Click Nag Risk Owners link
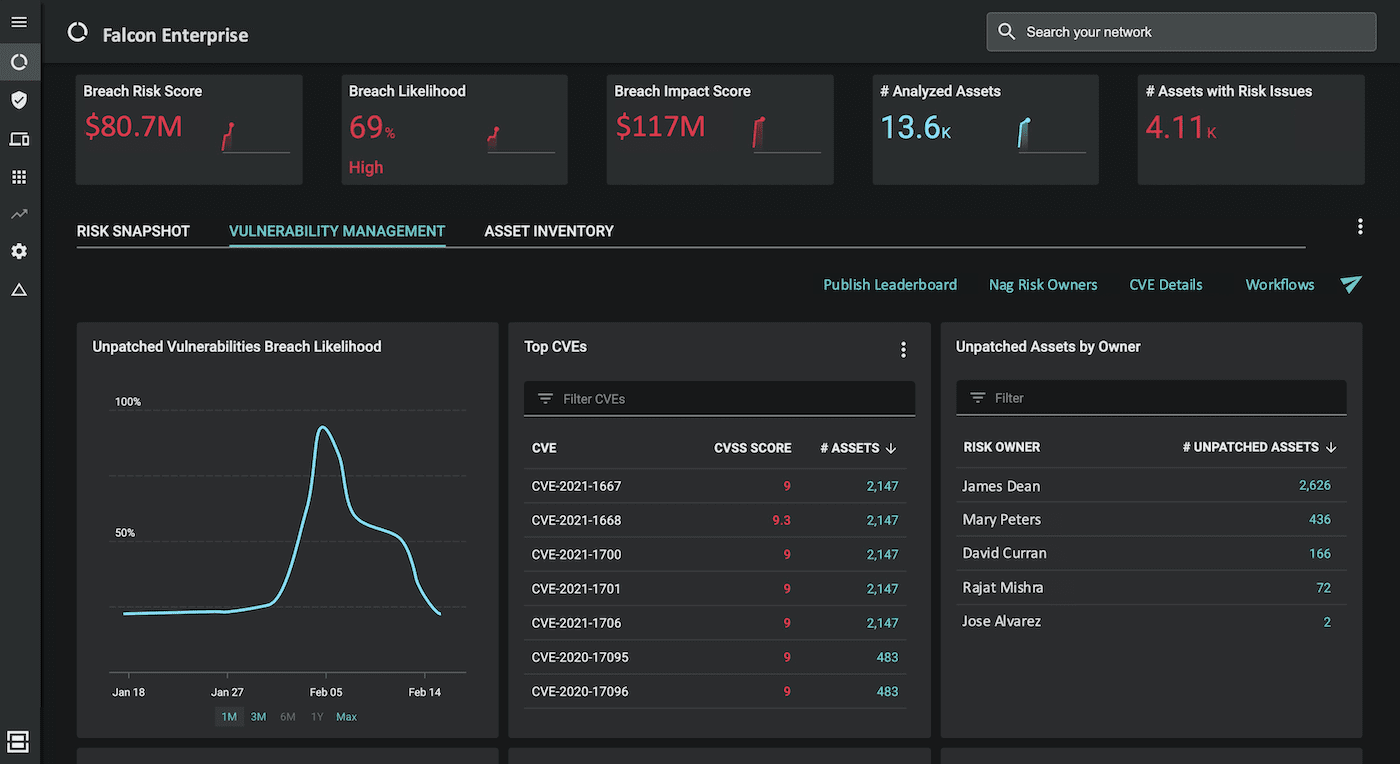 tap(1043, 285)
